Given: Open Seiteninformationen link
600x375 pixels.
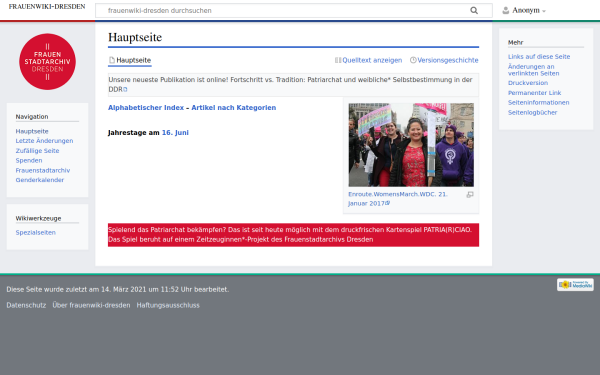Looking at the screenshot, I should [x=538, y=103].
